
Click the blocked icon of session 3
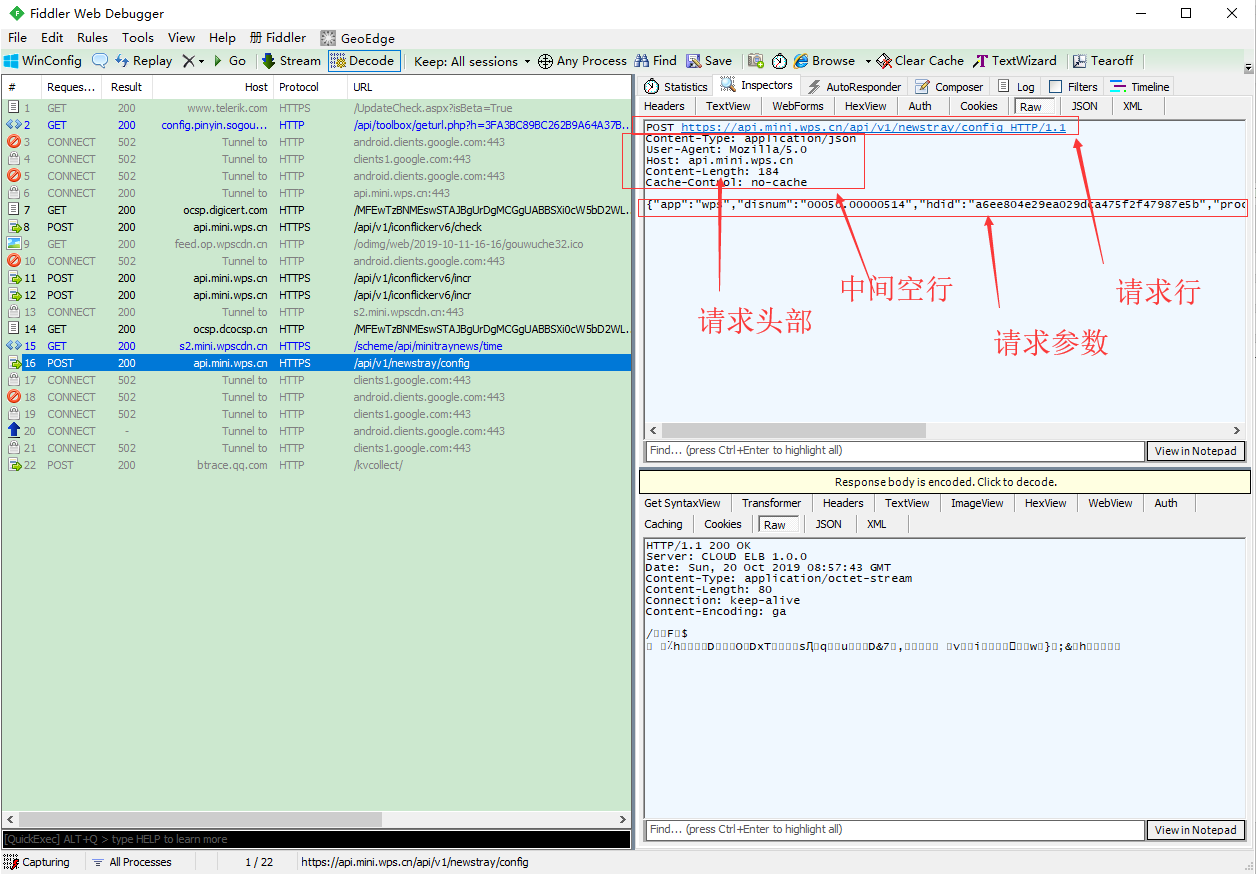point(14,142)
